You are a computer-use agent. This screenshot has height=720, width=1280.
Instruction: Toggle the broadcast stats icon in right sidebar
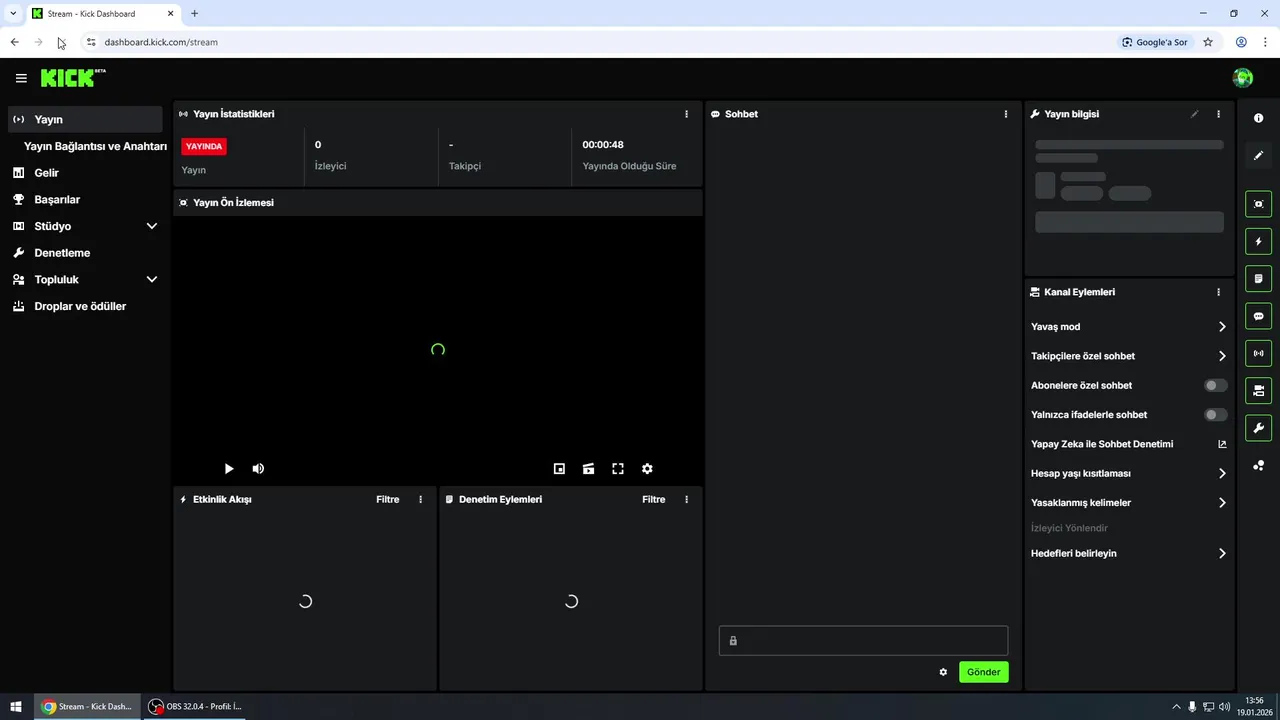pyautogui.click(x=1258, y=353)
